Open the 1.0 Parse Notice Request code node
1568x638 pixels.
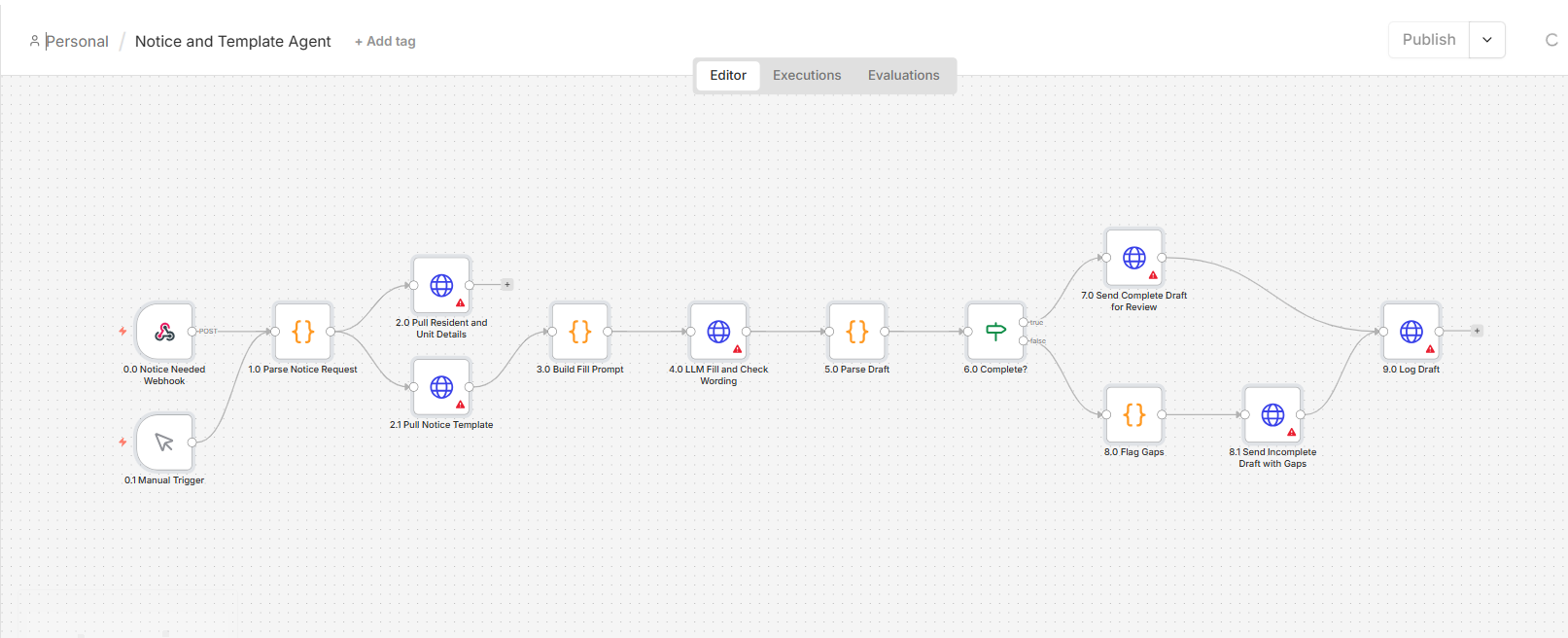[x=303, y=332]
